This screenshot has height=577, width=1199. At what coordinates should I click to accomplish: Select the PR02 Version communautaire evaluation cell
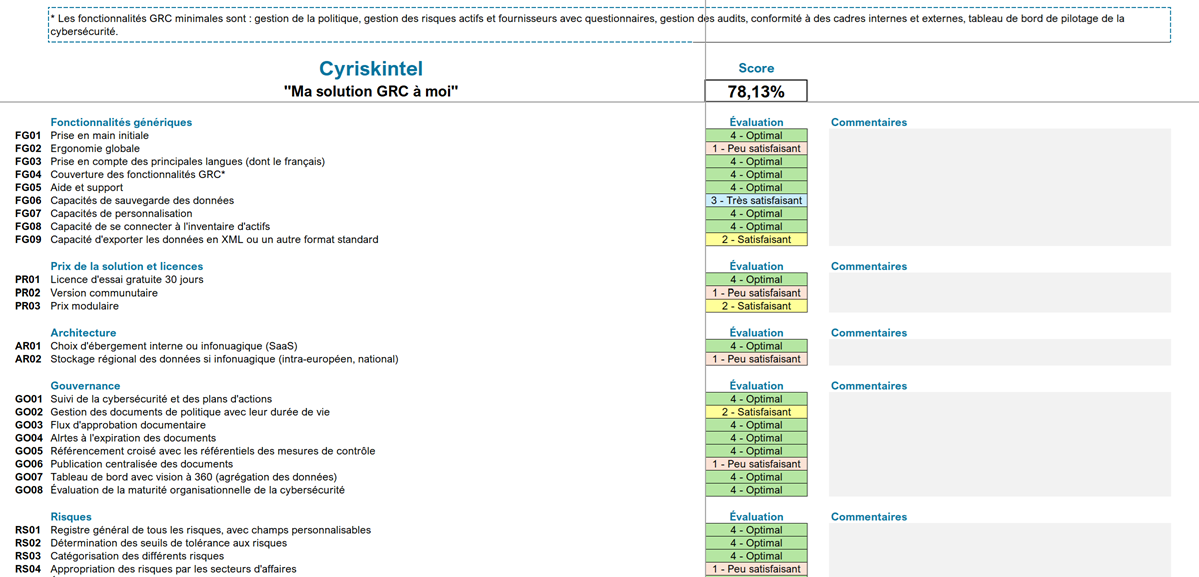tap(755, 293)
